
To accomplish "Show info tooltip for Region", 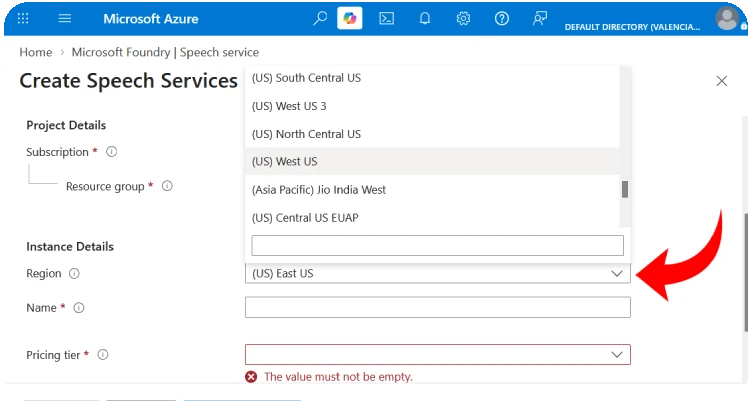I will pos(74,273).
